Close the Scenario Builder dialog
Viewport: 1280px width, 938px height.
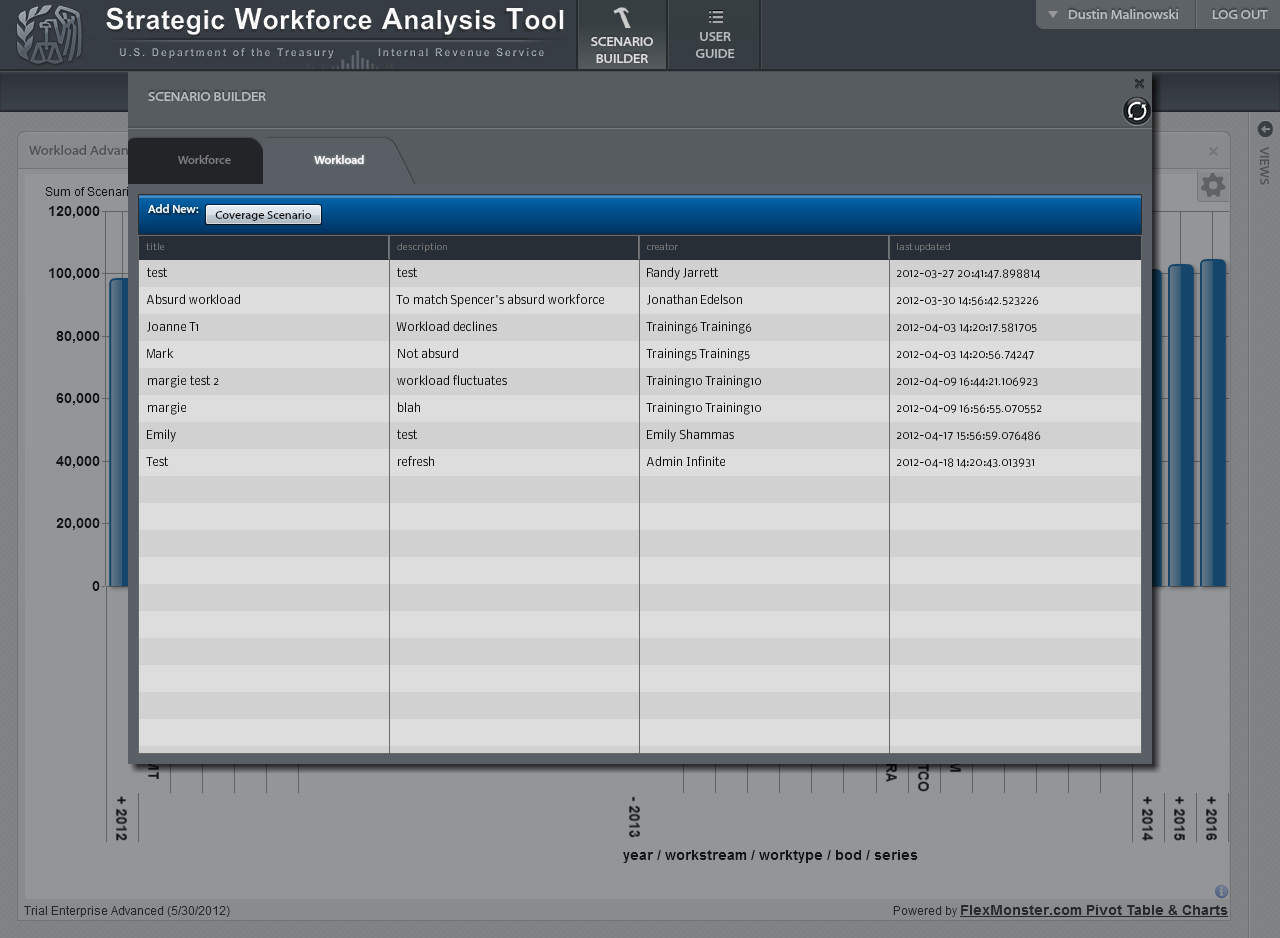point(1139,84)
